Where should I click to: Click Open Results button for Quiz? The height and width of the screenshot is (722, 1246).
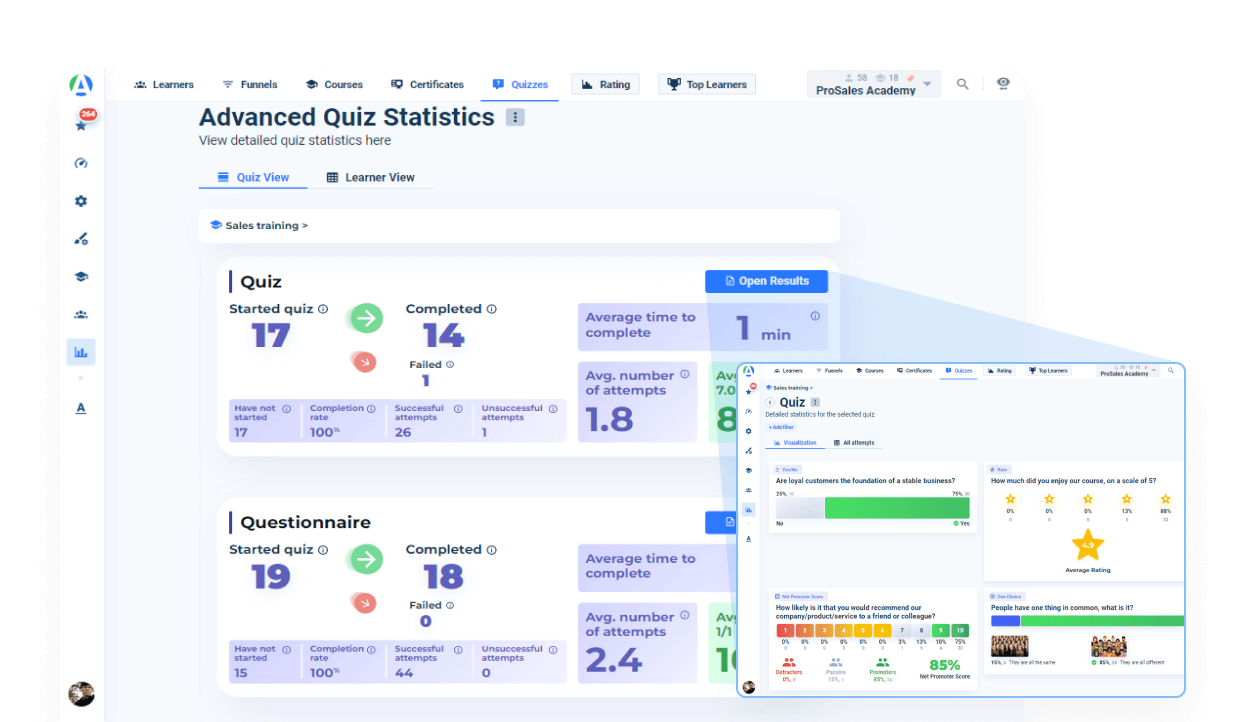766,281
